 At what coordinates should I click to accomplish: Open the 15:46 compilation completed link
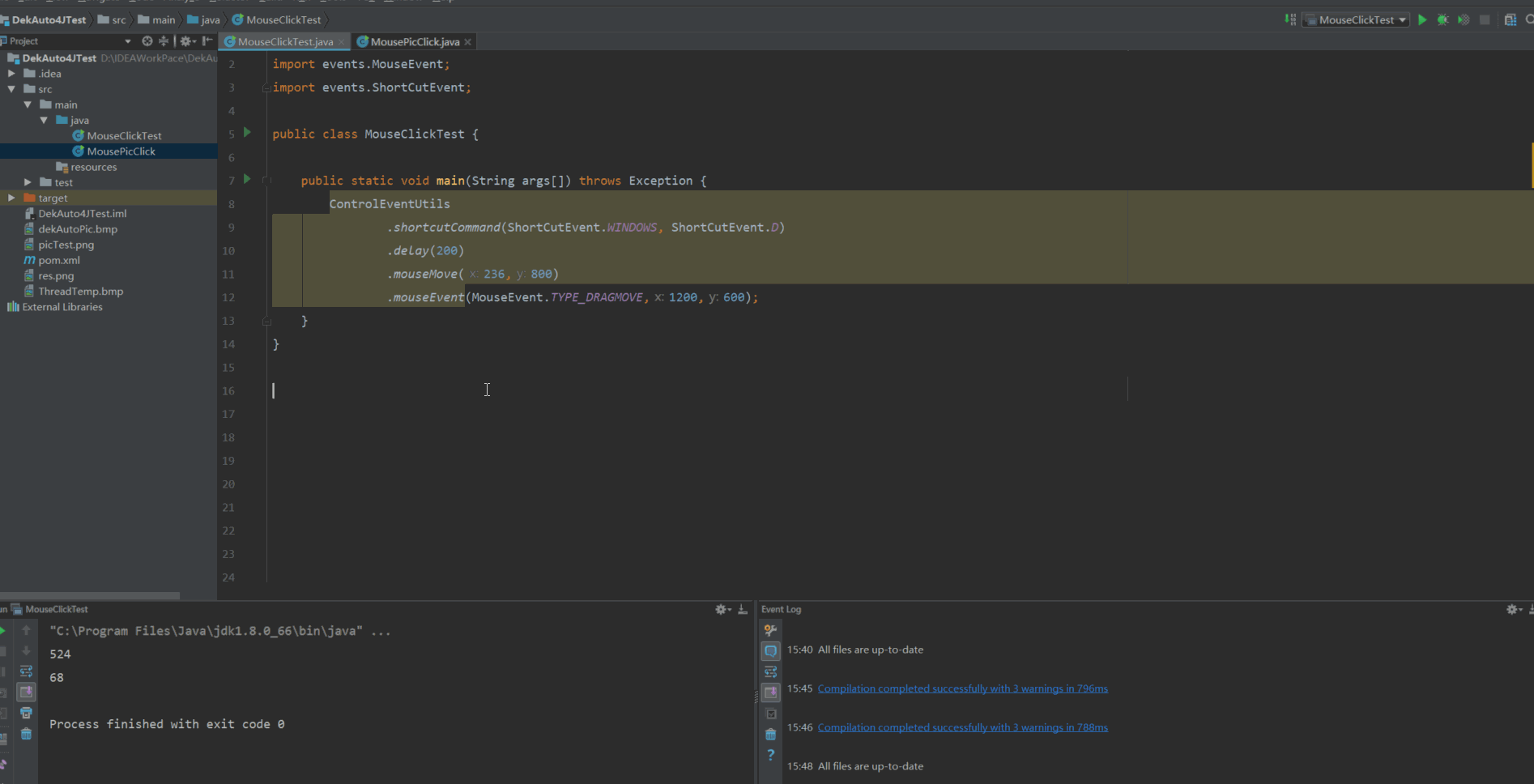tap(962, 727)
